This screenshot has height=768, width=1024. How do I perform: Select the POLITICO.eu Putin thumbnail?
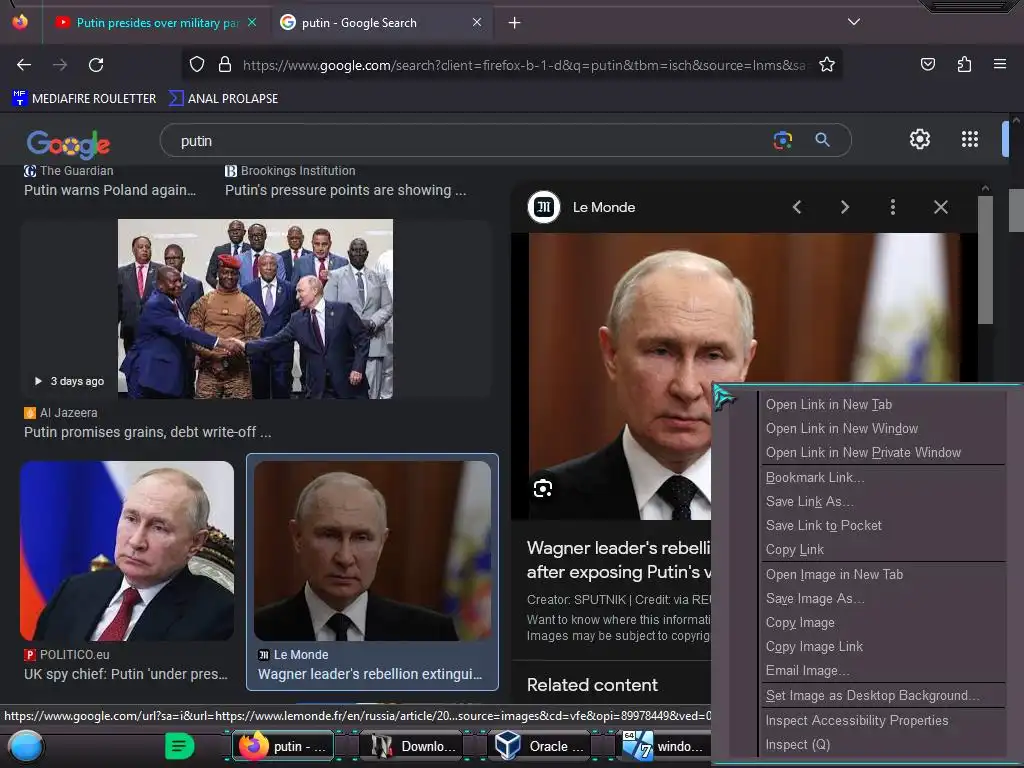tap(127, 551)
